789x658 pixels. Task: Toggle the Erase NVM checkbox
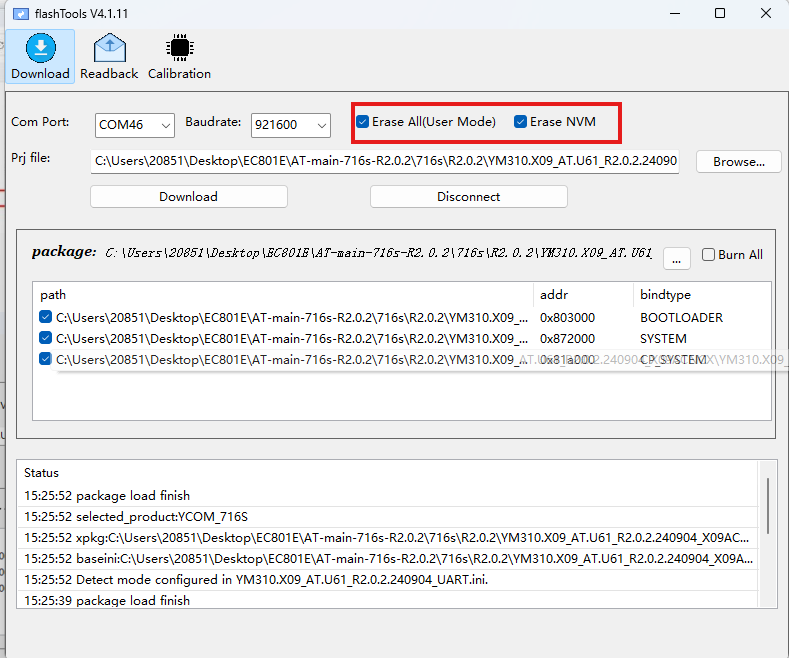[521, 122]
